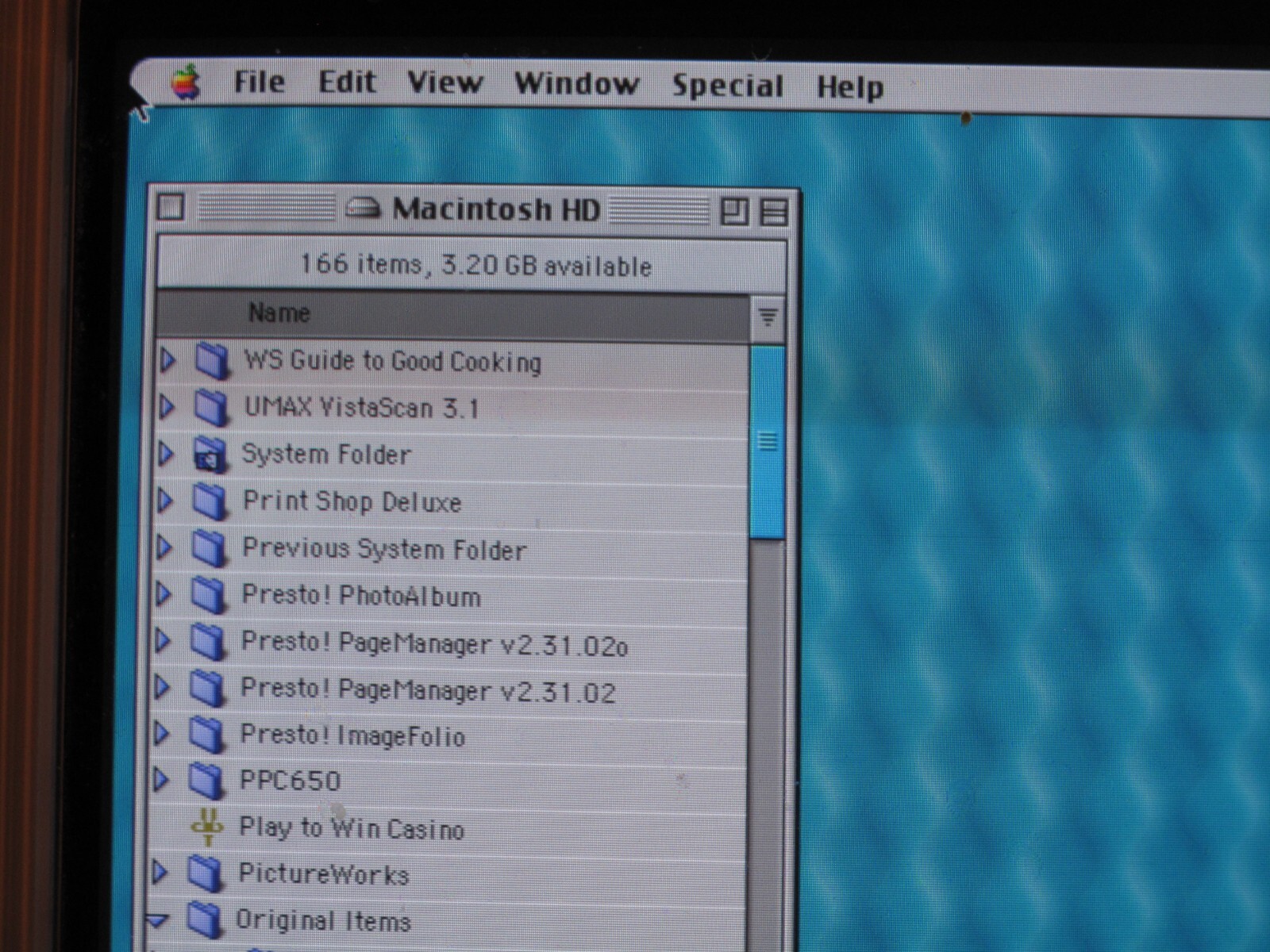
Task: Click the UMAX VistaScan 3.1 folder icon
Action: point(212,407)
